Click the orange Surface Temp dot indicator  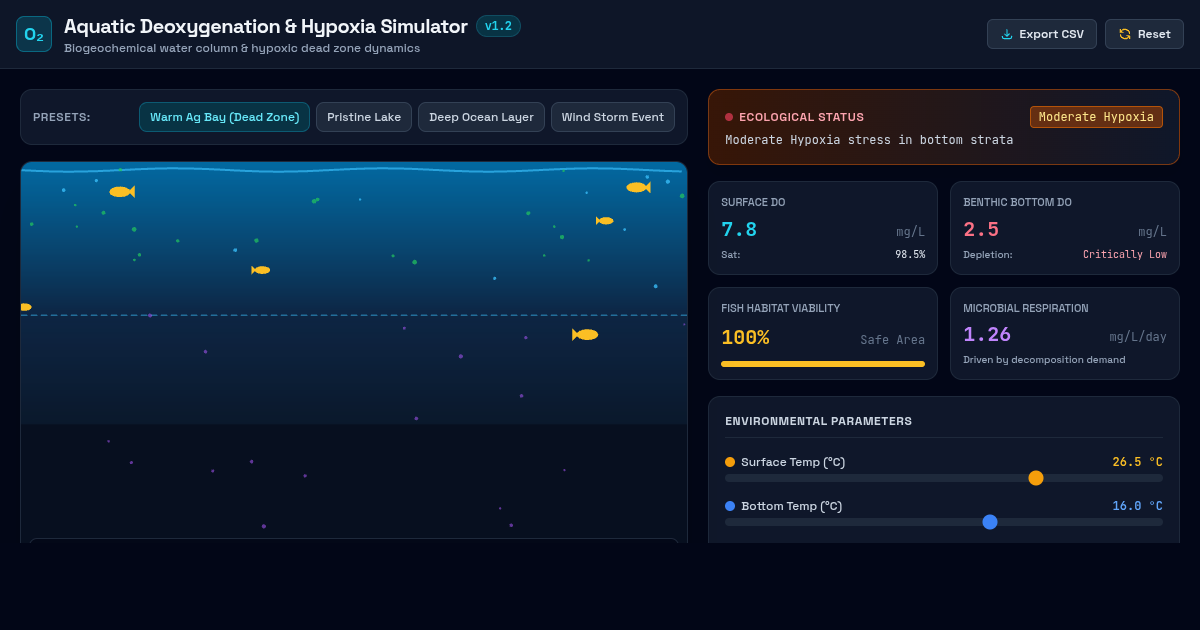[x=730, y=462]
